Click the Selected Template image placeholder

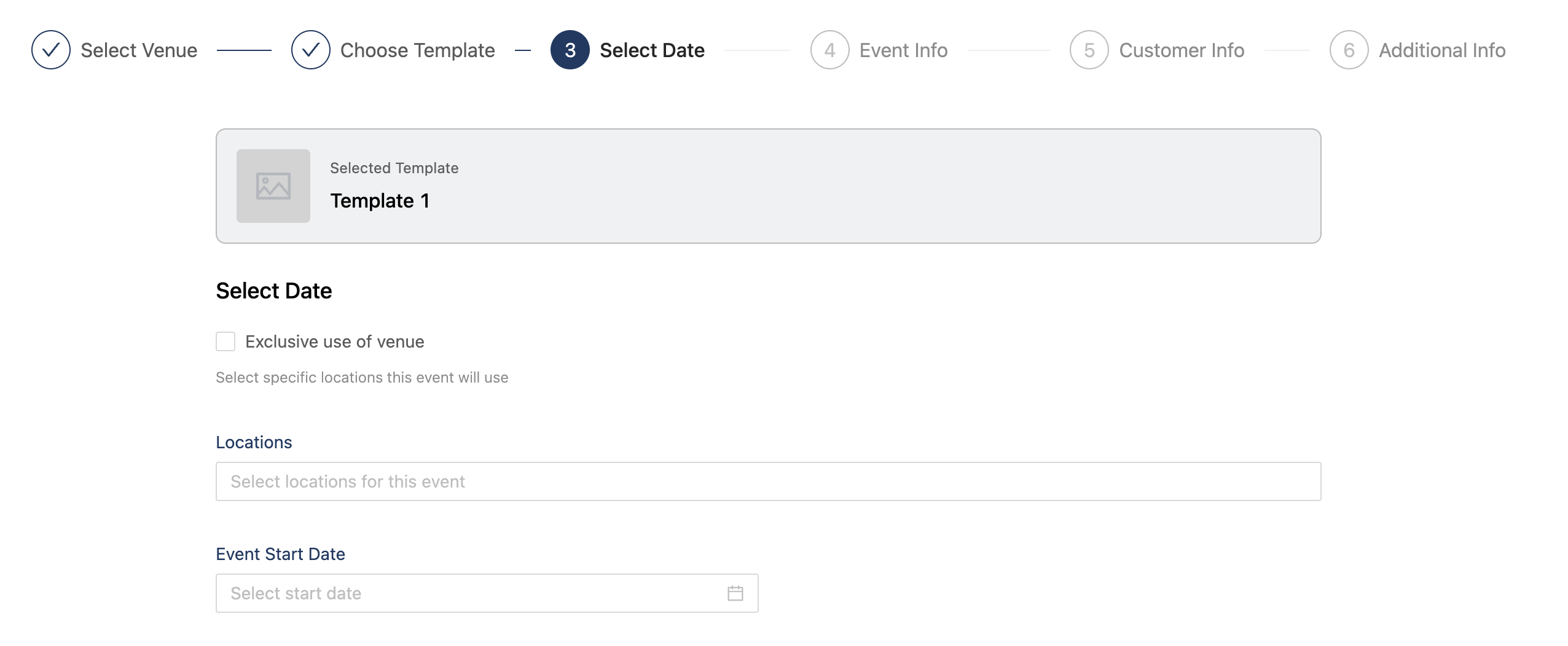click(273, 186)
